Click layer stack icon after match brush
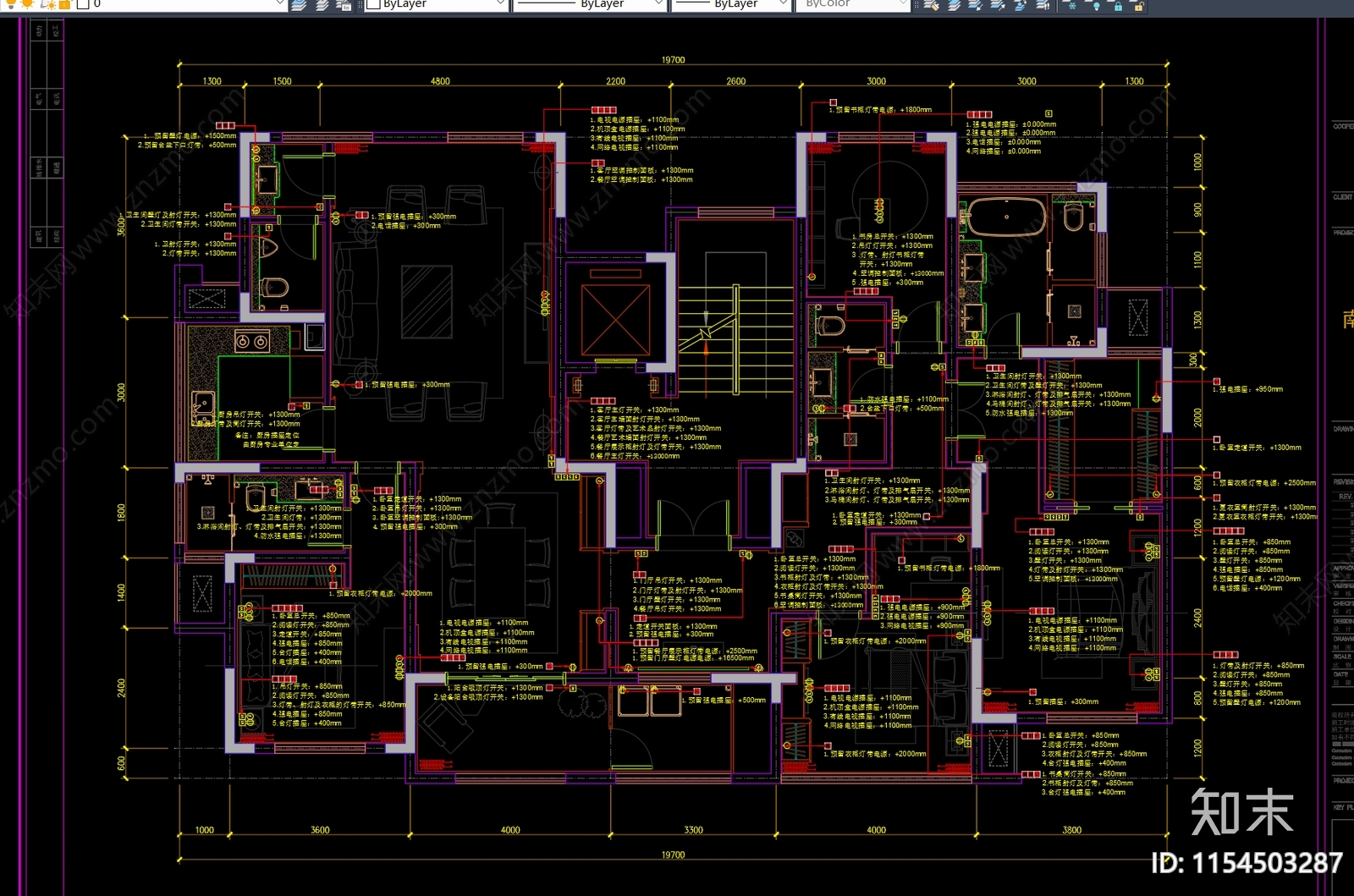The width and height of the screenshot is (1354, 896). pos(954,4)
